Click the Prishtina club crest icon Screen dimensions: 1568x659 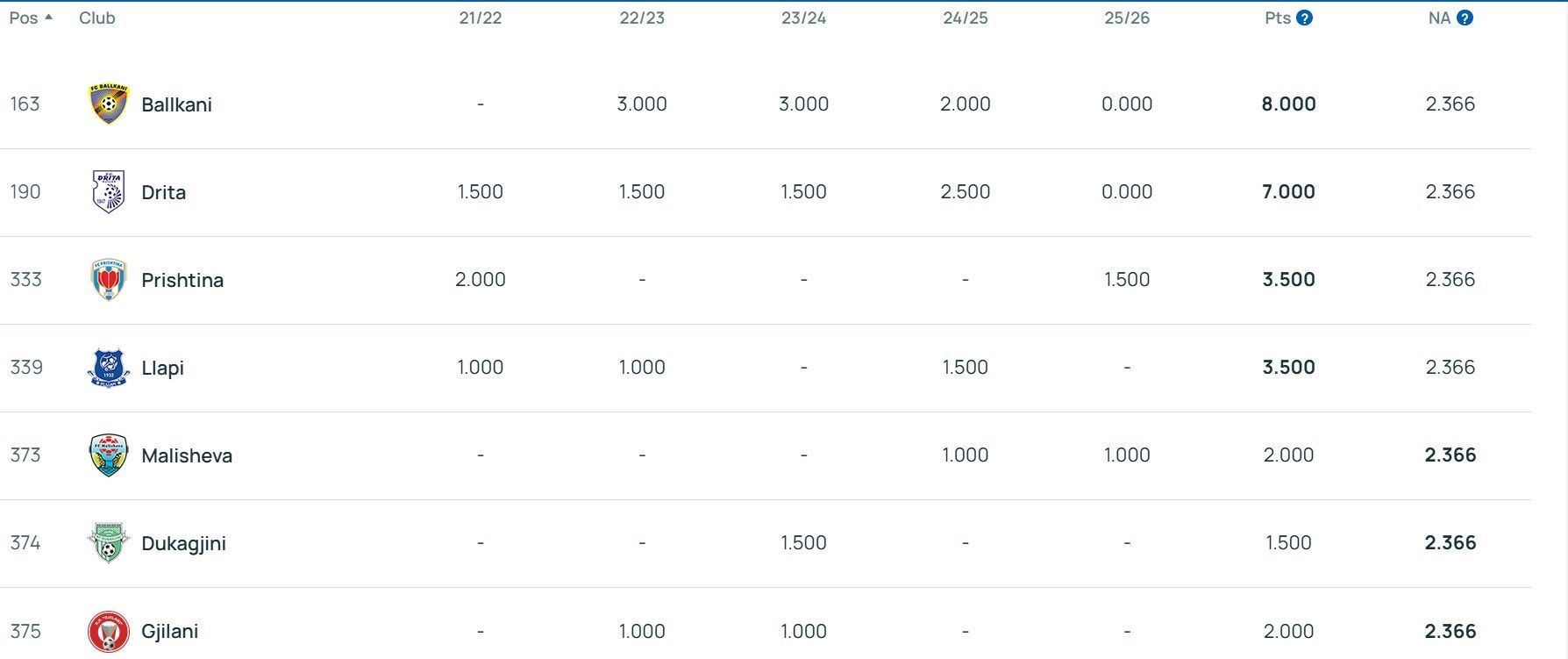(109, 280)
